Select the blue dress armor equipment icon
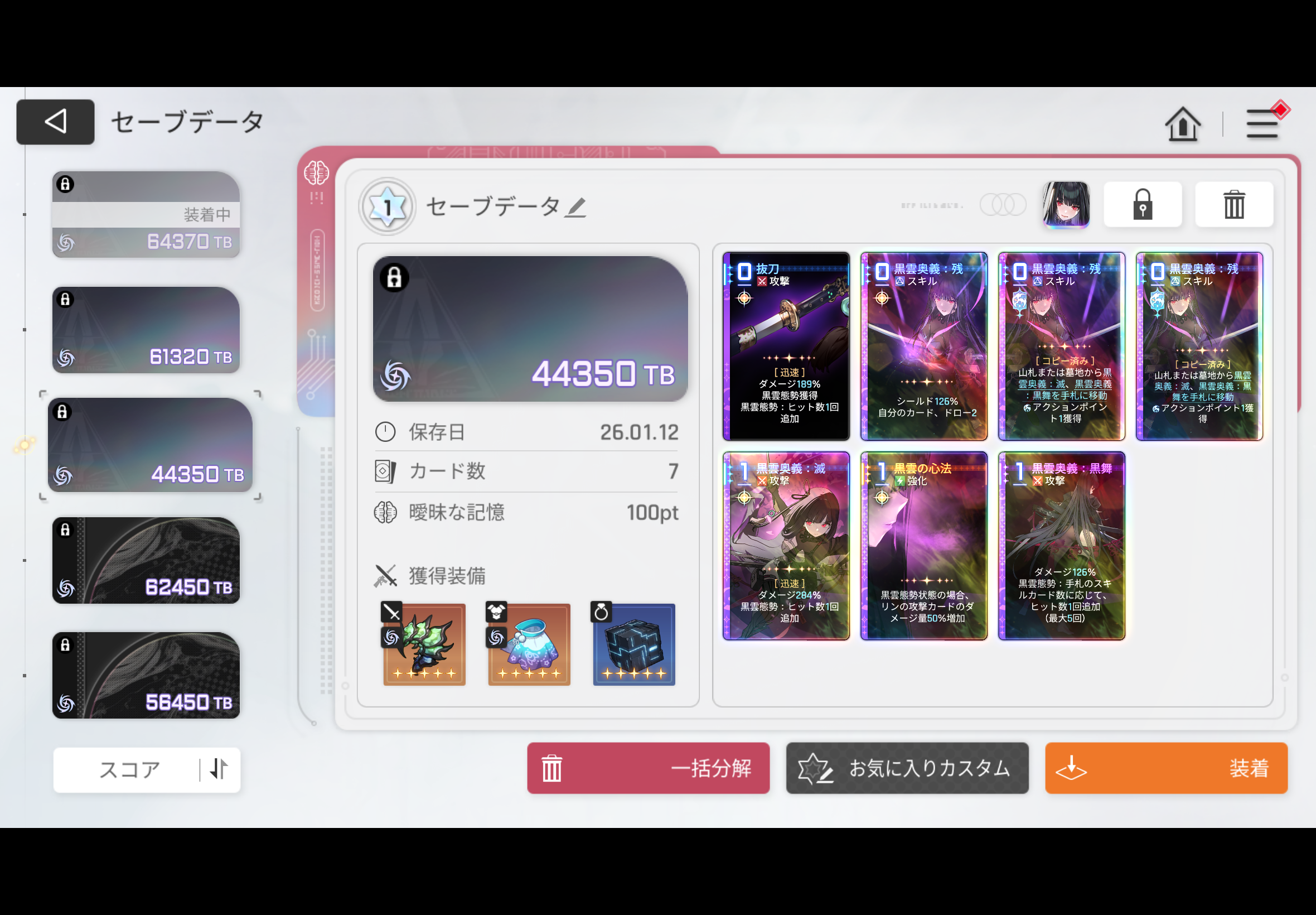The image size is (1316, 915). [529, 644]
